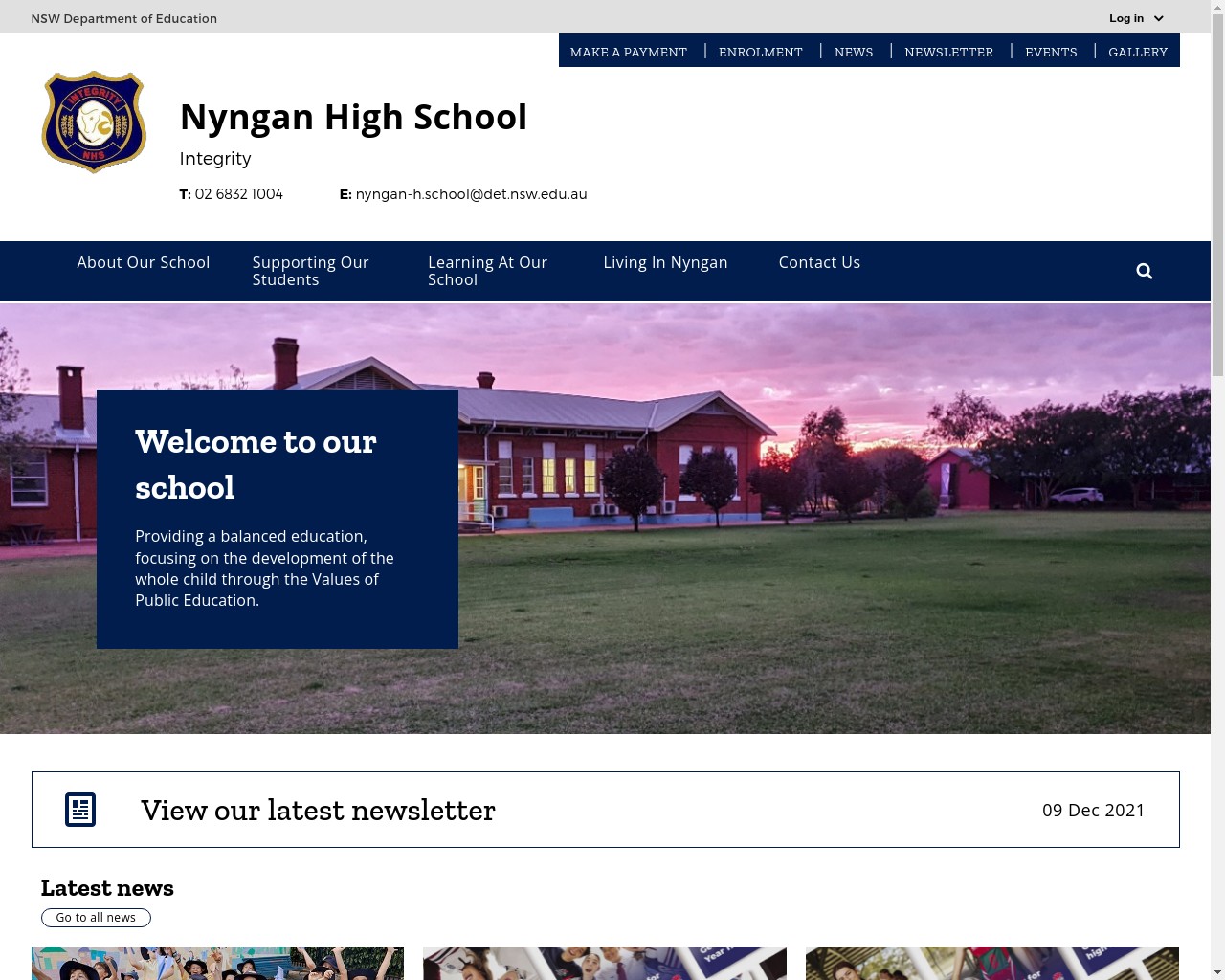Select the ENROLMENT tab
The image size is (1225, 980).
click(x=760, y=52)
